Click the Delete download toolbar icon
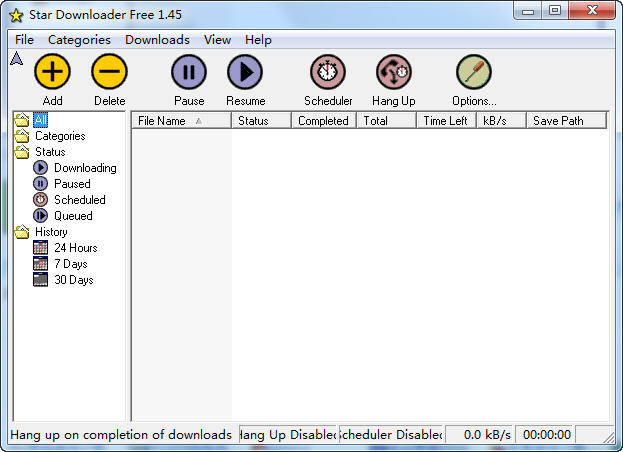 coord(109,72)
